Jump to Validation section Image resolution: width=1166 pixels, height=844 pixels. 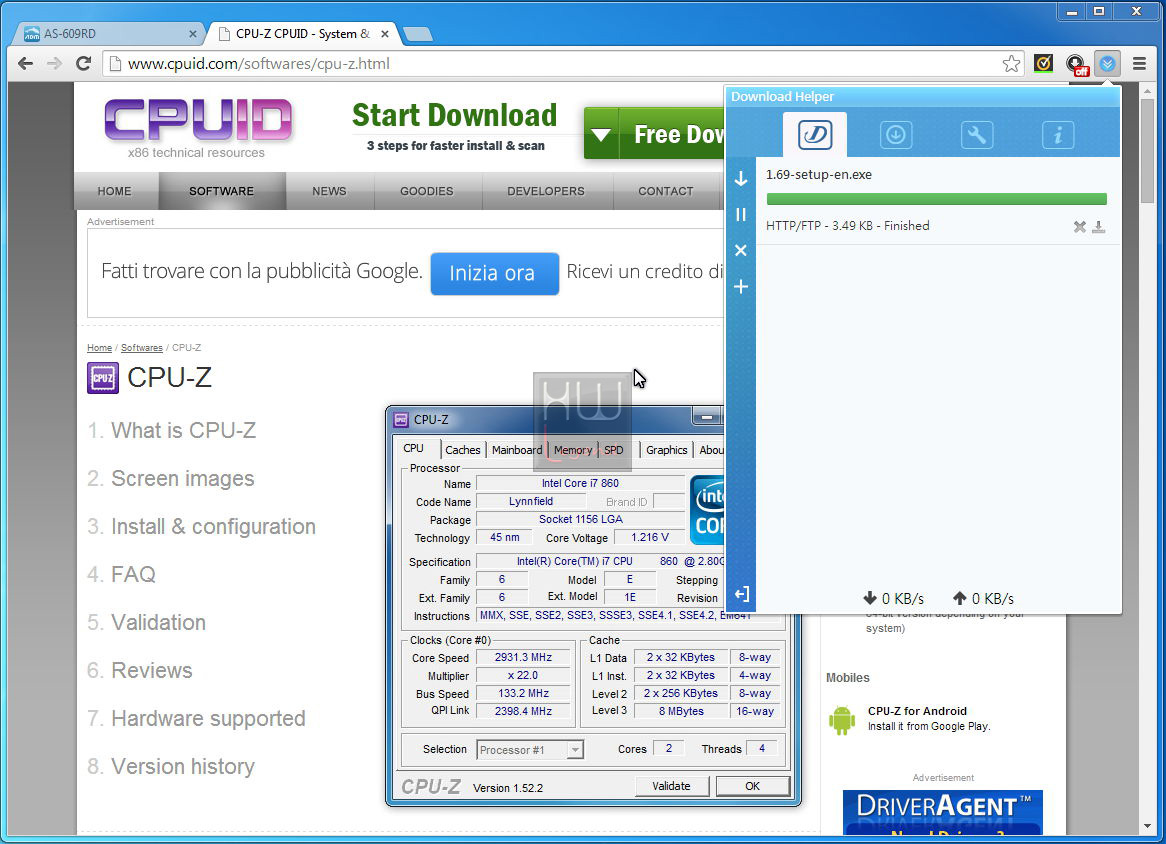tap(158, 622)
